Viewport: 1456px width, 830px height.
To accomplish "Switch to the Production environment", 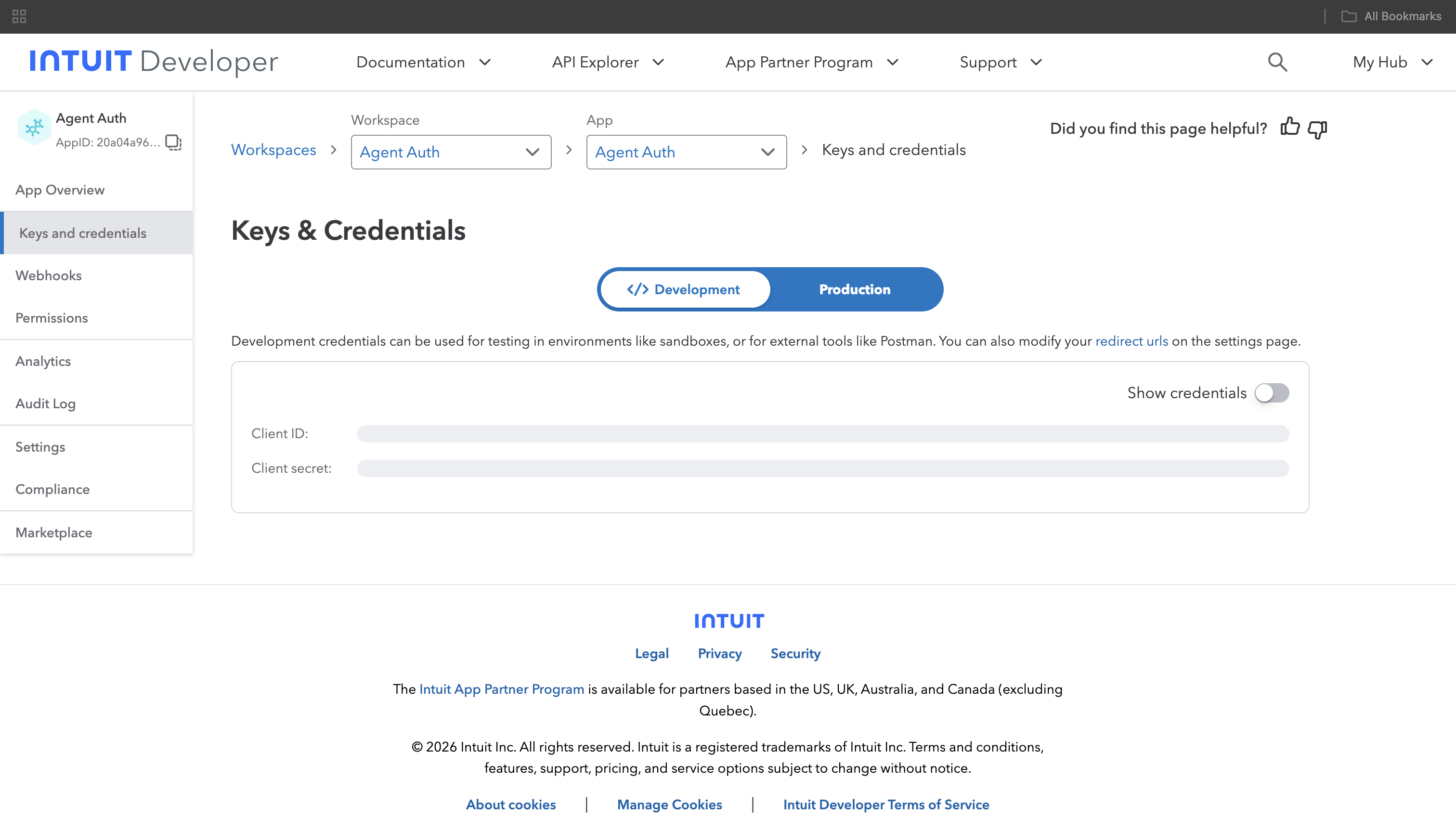I will (x=855, y=290).
